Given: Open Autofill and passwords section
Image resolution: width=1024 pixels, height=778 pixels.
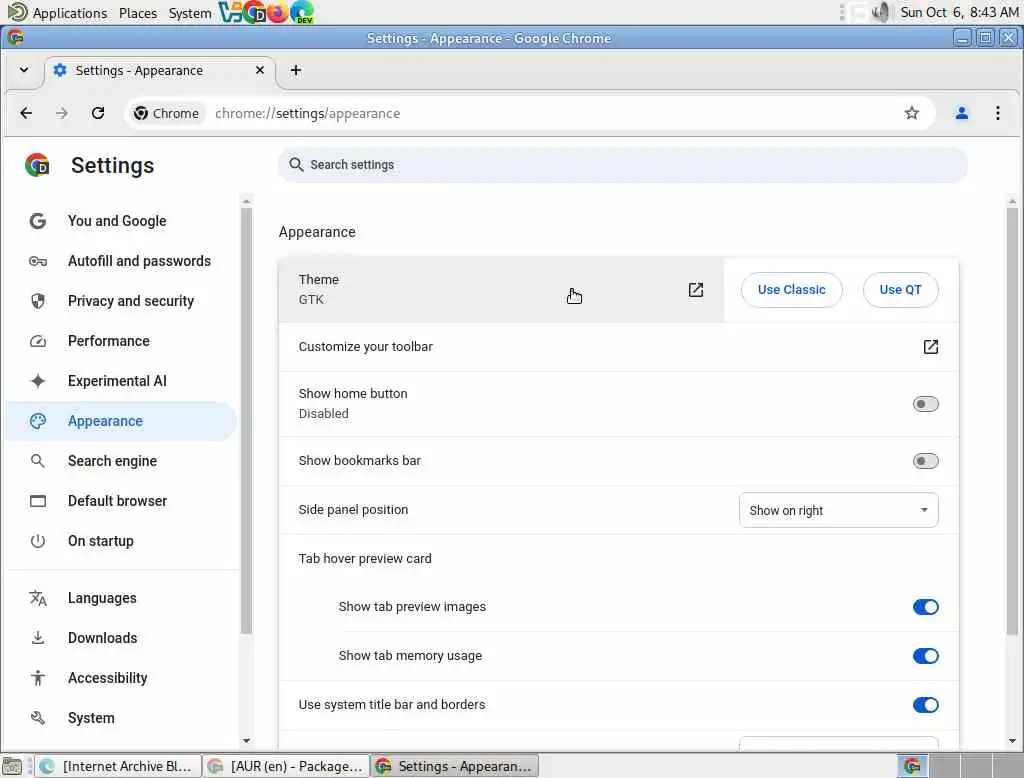Looking at the screenshot, I should (121, 261).
